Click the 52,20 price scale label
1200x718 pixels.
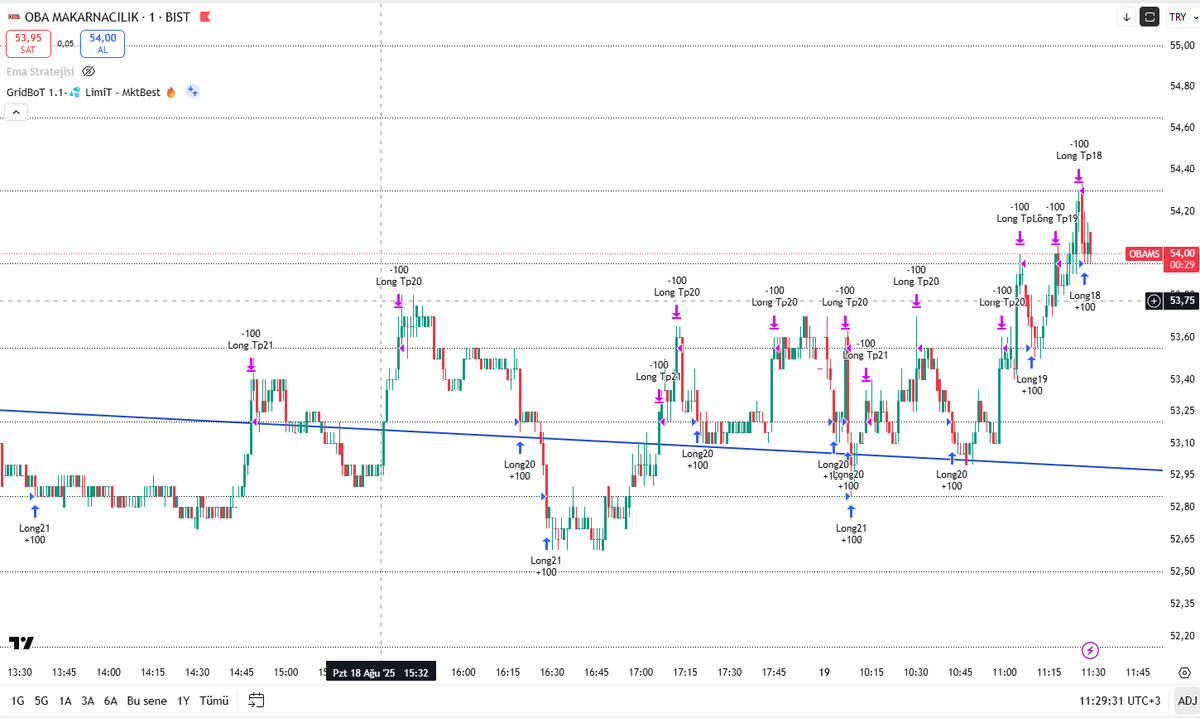pyautogui.click(x=1182, y=636)
